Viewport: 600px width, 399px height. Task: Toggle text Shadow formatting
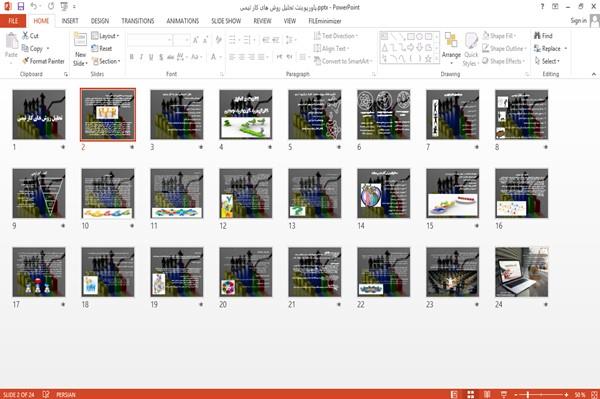(161, 57)
